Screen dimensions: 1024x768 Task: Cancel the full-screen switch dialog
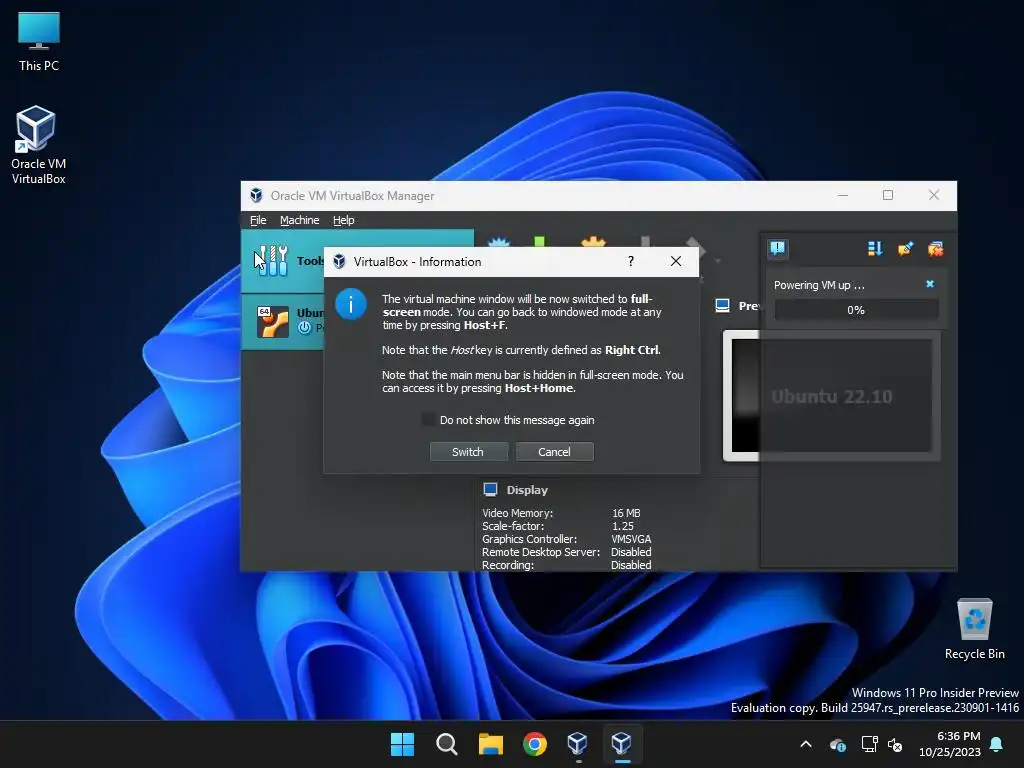point(554,452)
